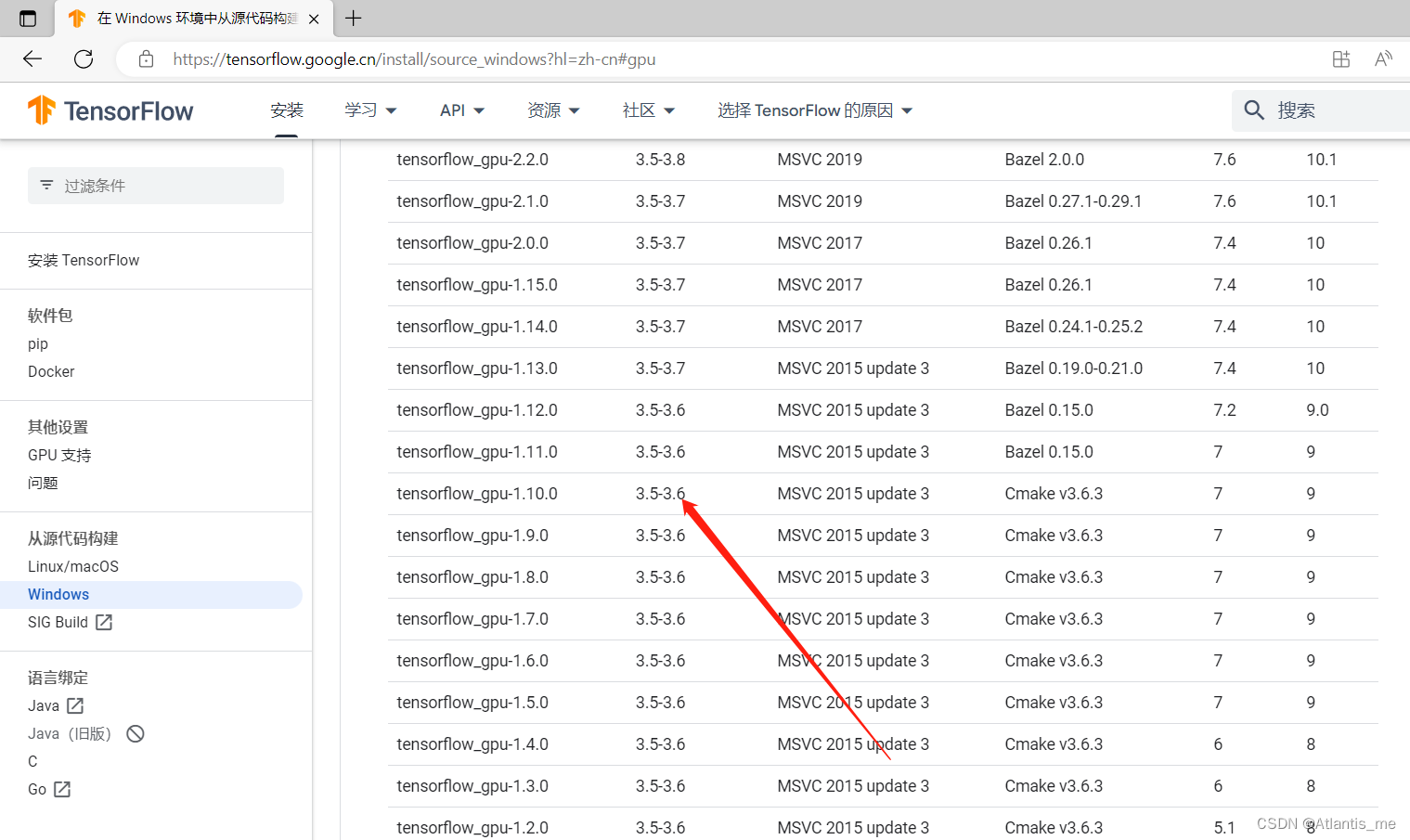Click the Bazel 2.0.0 cell
This screenshot has height=840, width=1410.
click(x=1044, y=160)
